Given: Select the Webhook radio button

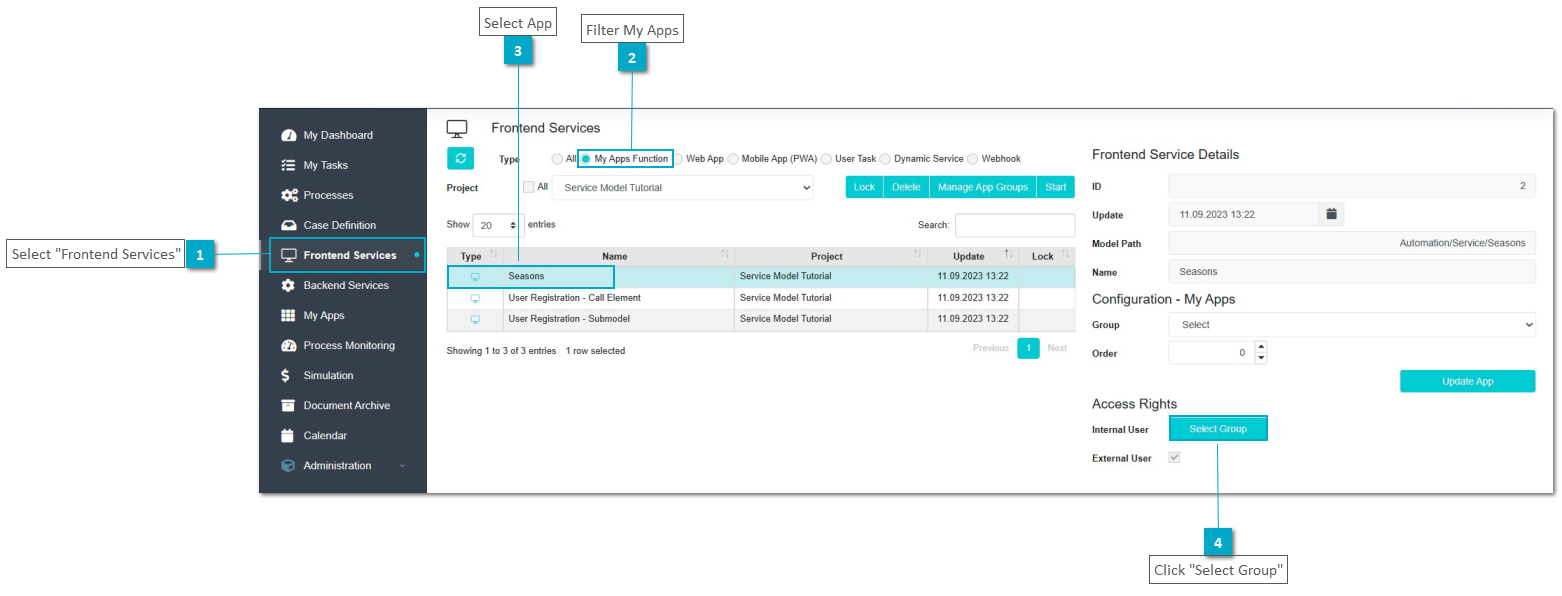Looking at the screenshot, I should 973,159.
